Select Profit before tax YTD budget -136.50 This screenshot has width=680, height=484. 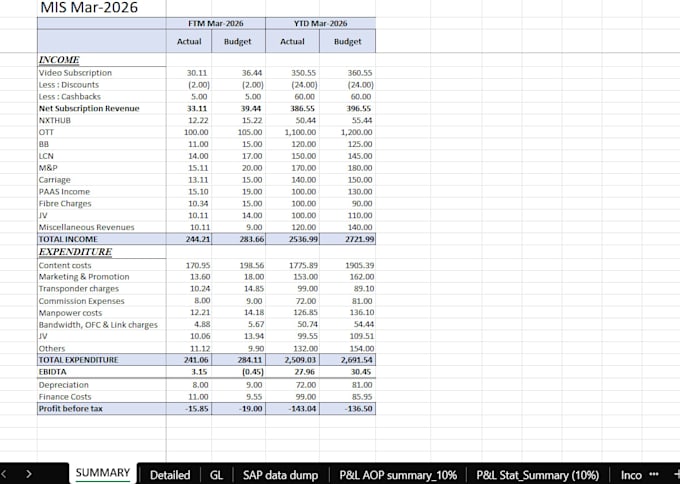click(x=359, y=409)
